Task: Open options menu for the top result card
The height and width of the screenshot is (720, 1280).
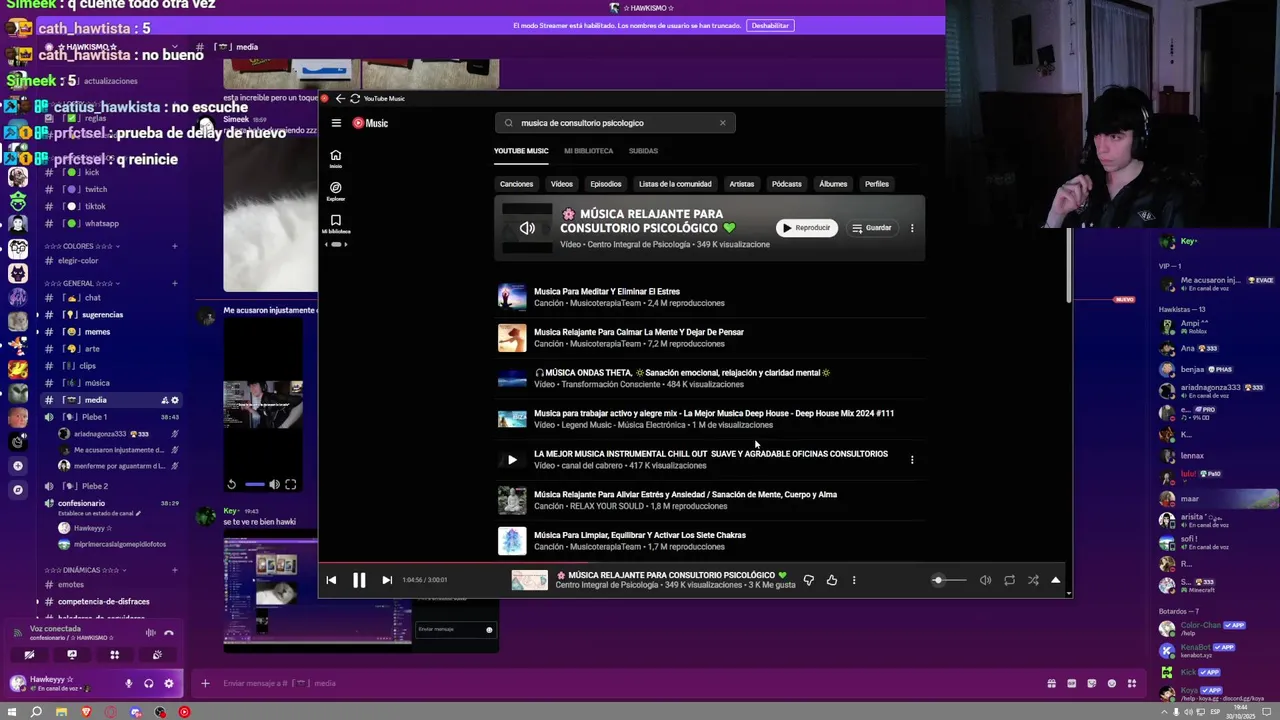Action: pos(912,228)
